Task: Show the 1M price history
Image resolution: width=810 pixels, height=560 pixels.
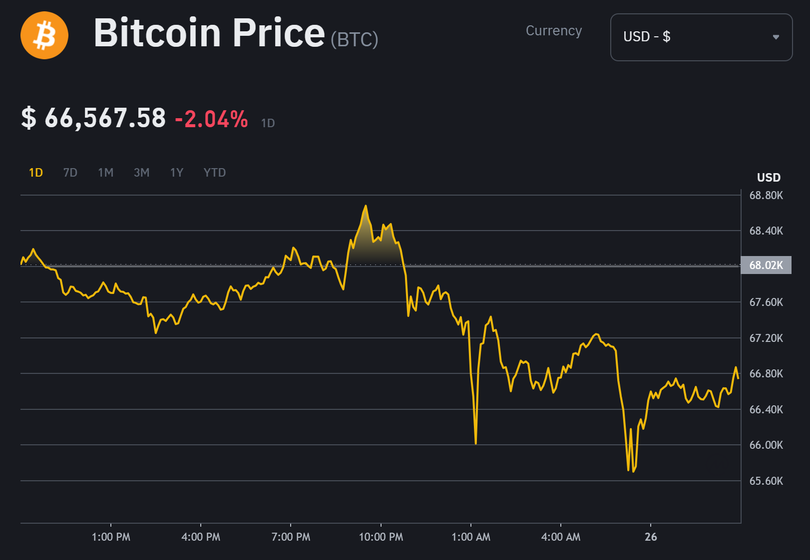Action: point(105,172)
